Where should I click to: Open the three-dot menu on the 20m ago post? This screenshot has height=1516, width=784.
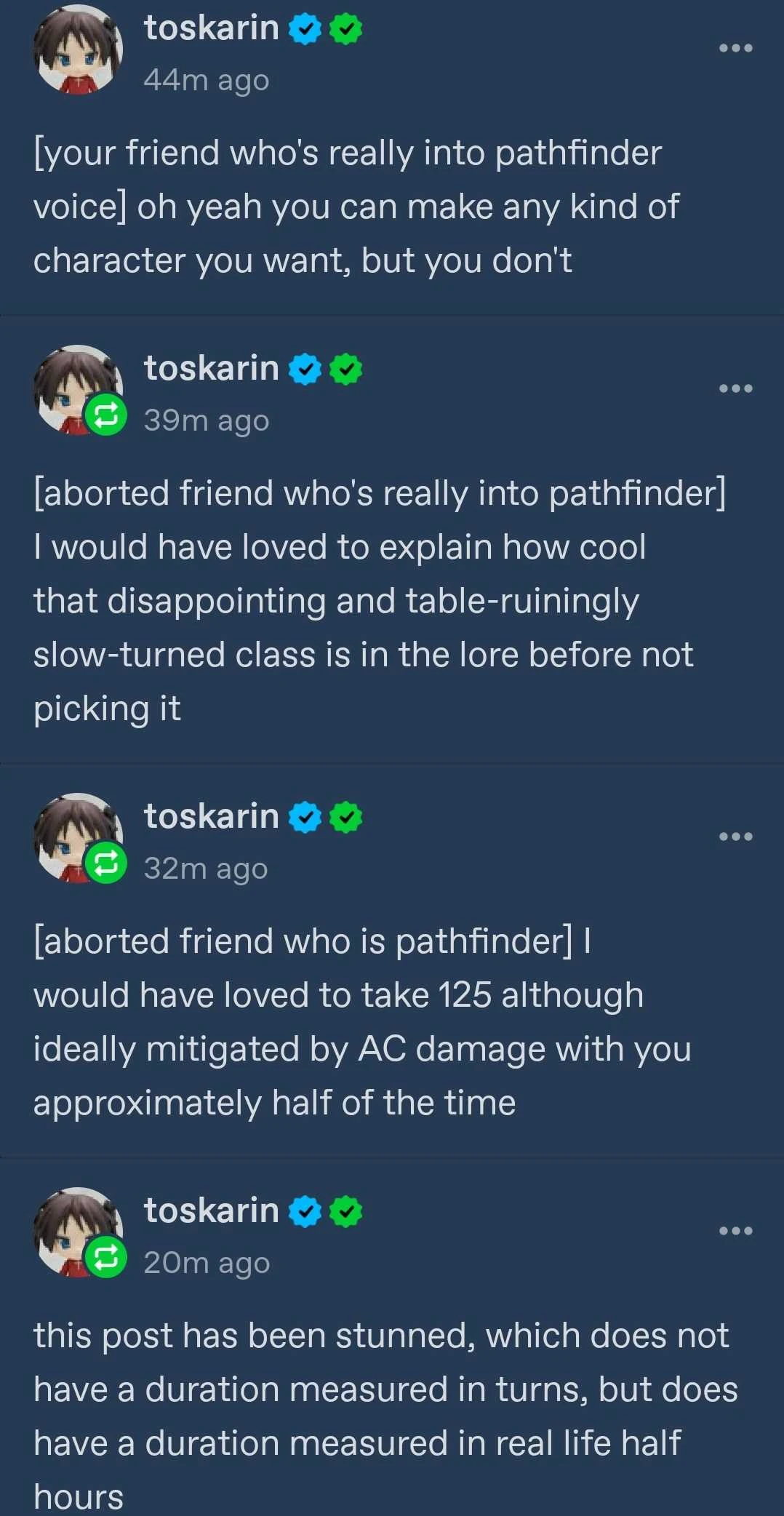pyautogui.click(x=735, y=1231)
